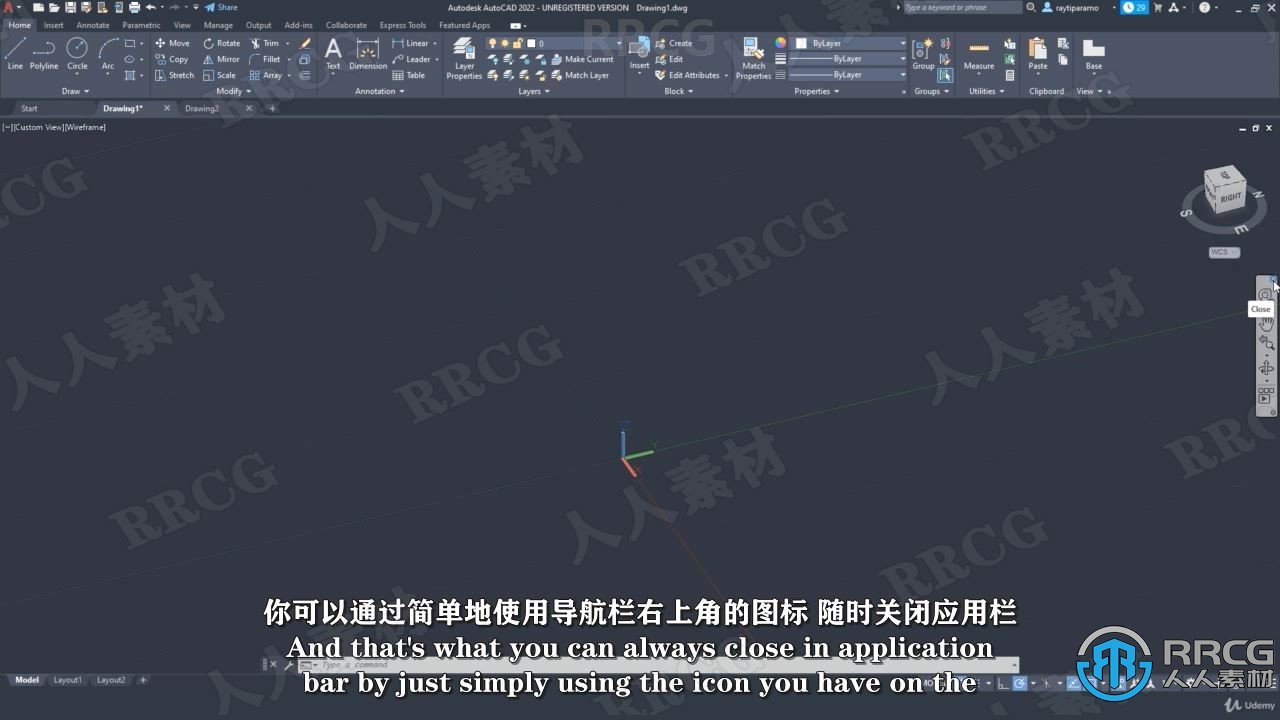Image resolution: width=1280 pixels, height=720 pixels.
Task: Click the Plot printer icon
Action: 134,7
